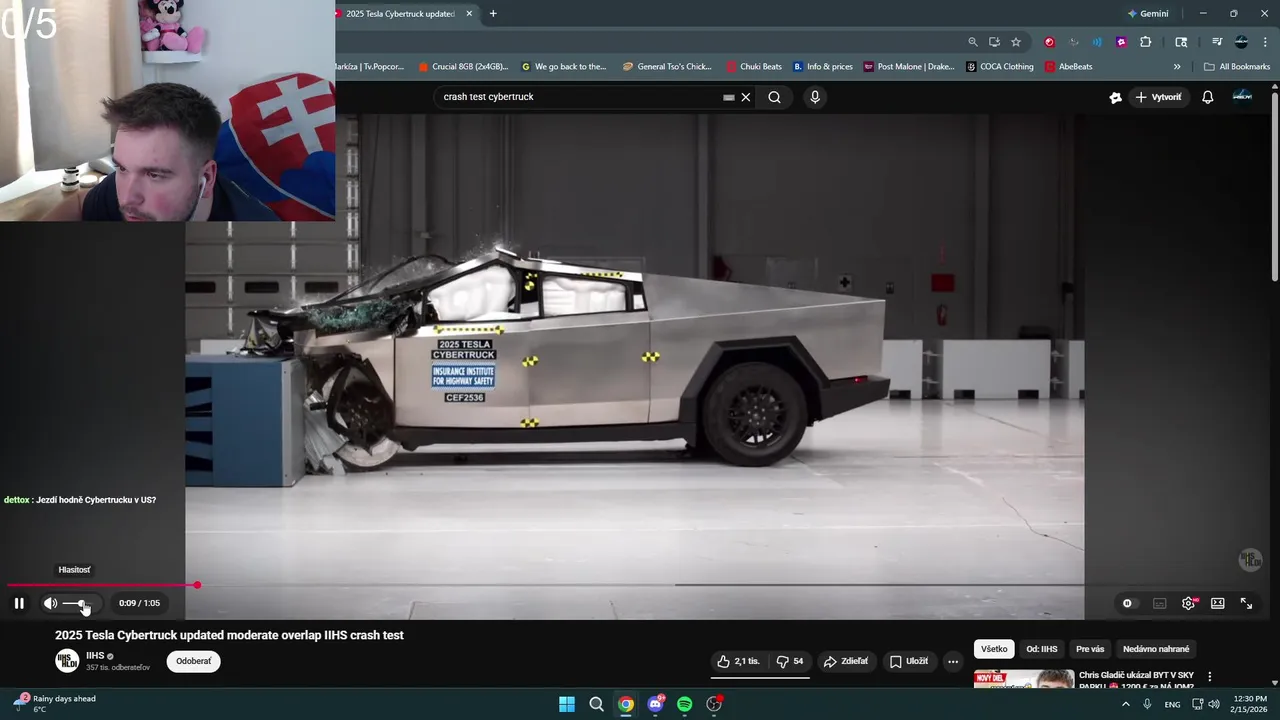Image resolution: width=1280 pixels, height=720 pixels.
Task: Open the blue sound-wave extension icon
Action: (x=1097, y=42)
